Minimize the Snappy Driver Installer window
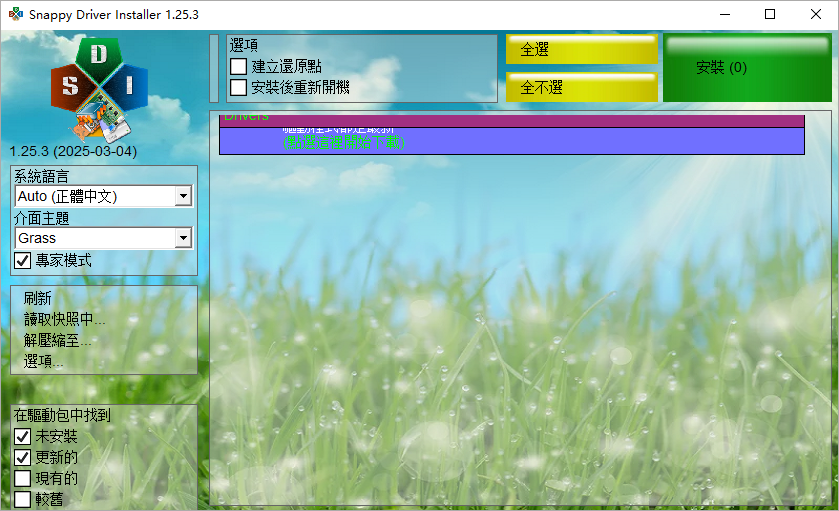 click(724, 14)
